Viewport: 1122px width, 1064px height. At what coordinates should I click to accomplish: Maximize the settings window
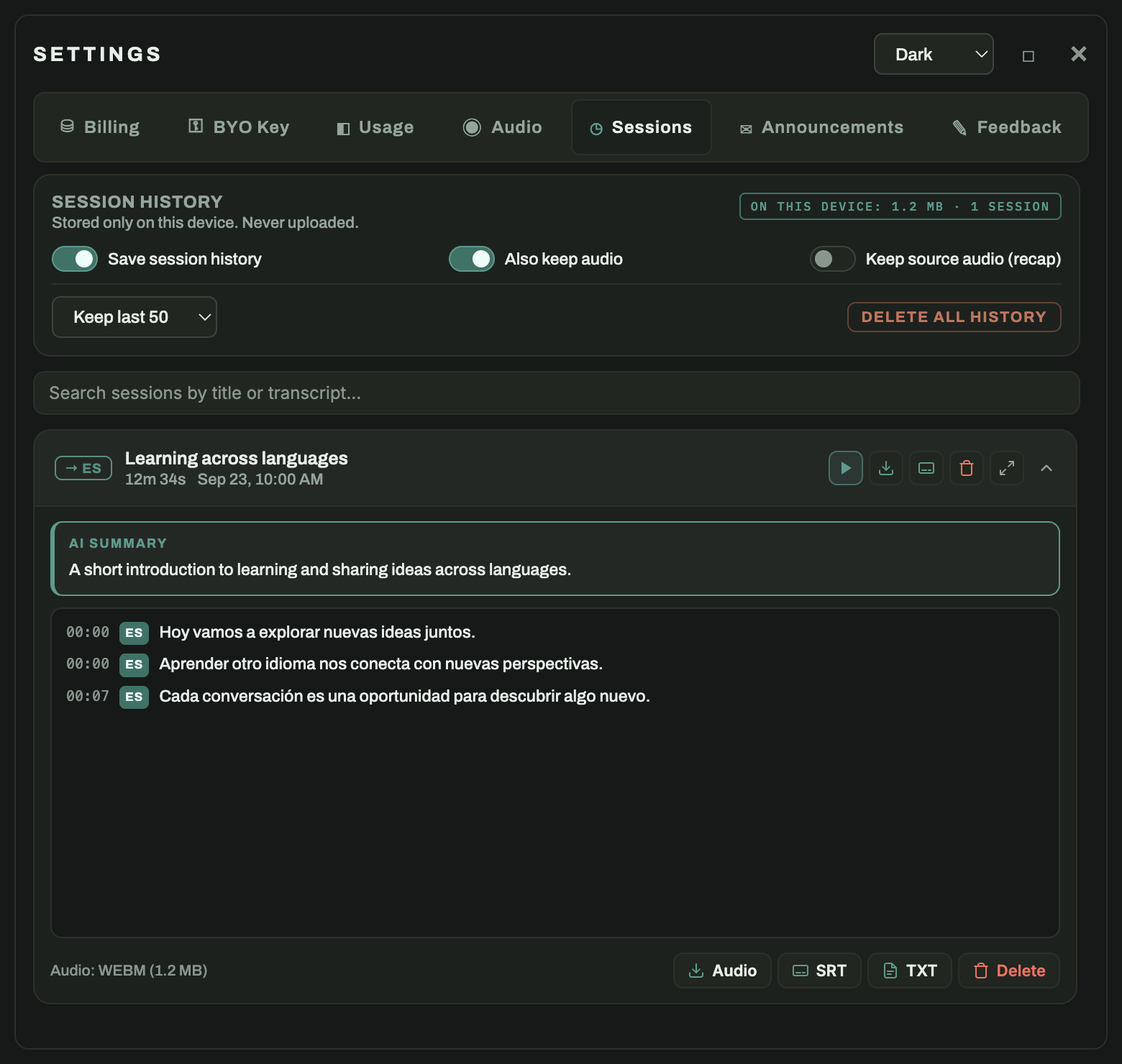pyautogui.click(x=1028, y=55)
